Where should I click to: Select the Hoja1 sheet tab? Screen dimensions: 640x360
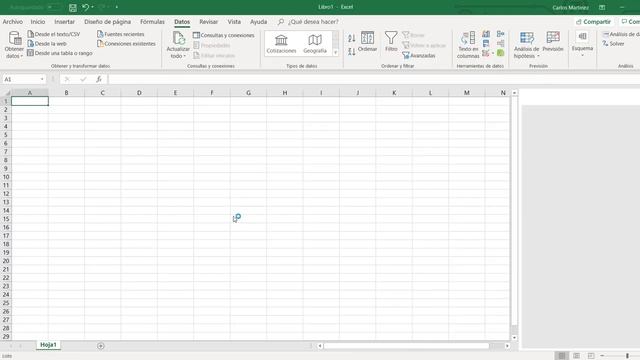(x=48, y=345)
